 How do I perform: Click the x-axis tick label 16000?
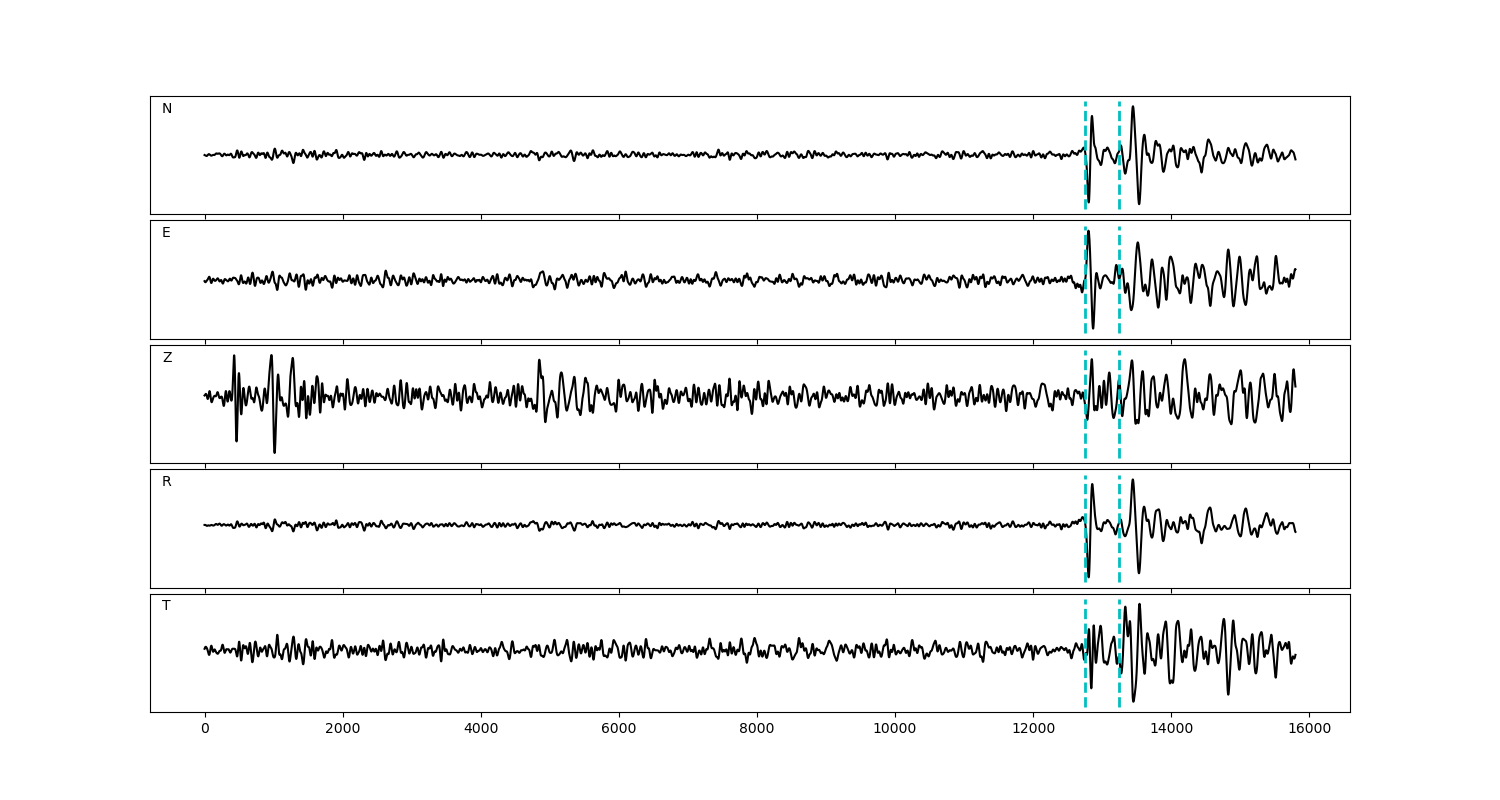point(1308,730)
